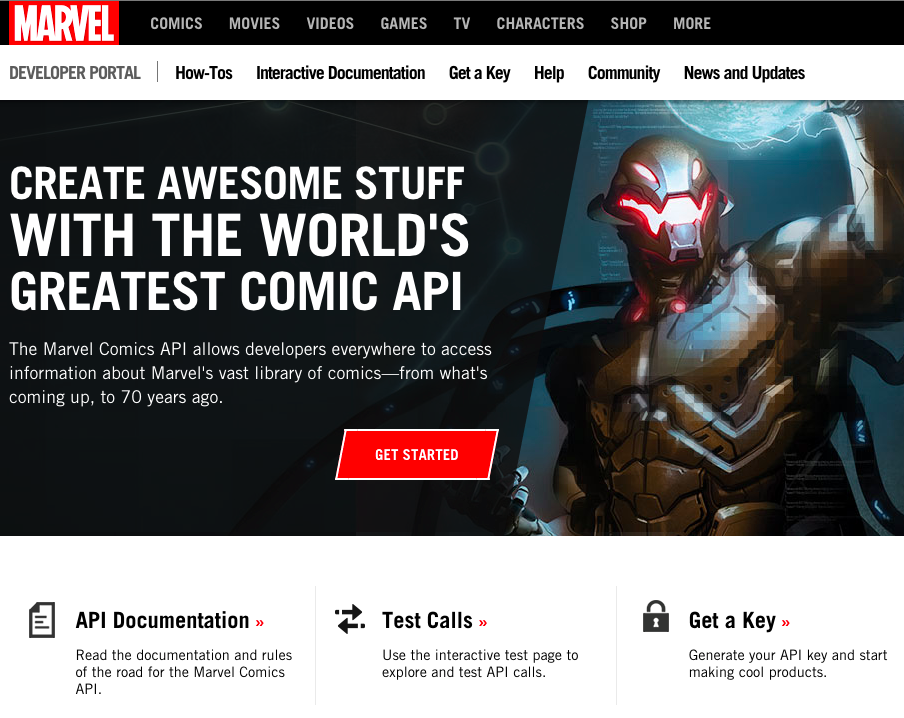Select TV in the top navigation
Image resolution: width=904 pixels, height=718 pixels.
(462, 24)
